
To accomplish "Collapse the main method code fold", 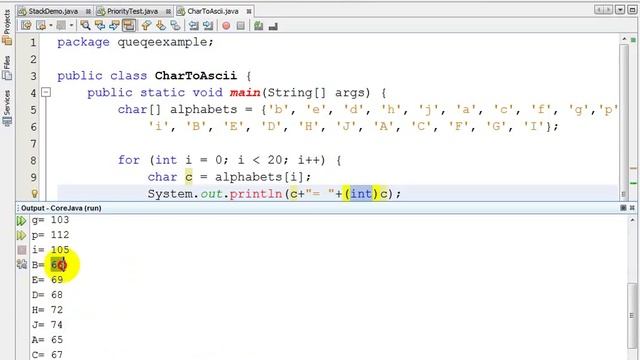I will click(46, 93).
